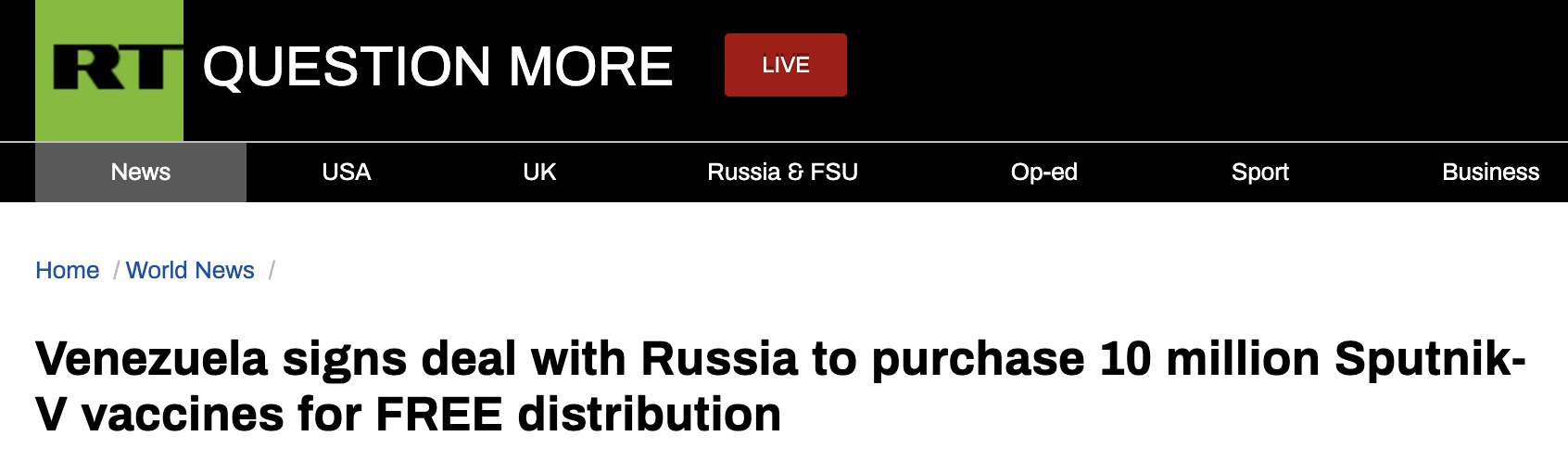Click the word Russia in the headline
This screenshot has width=1568, height=462.
719,359
